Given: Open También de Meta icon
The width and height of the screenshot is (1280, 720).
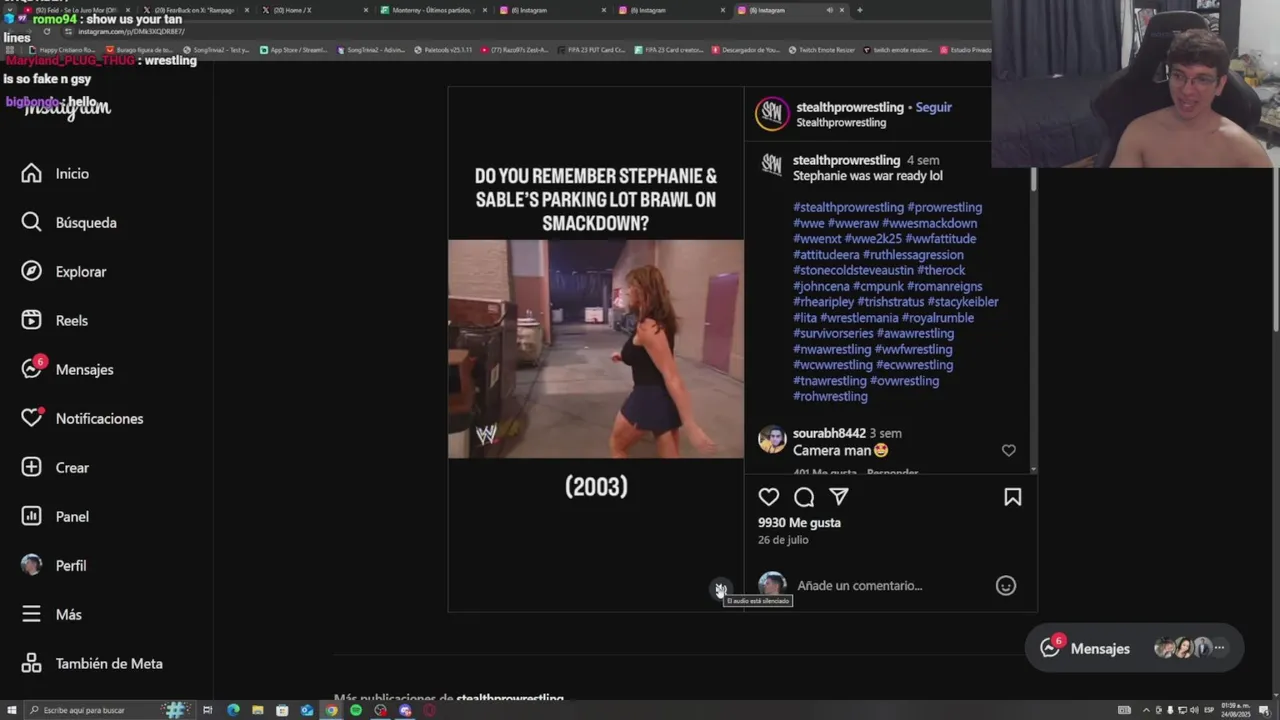Looking at the screenshot, I should (31, 663).
